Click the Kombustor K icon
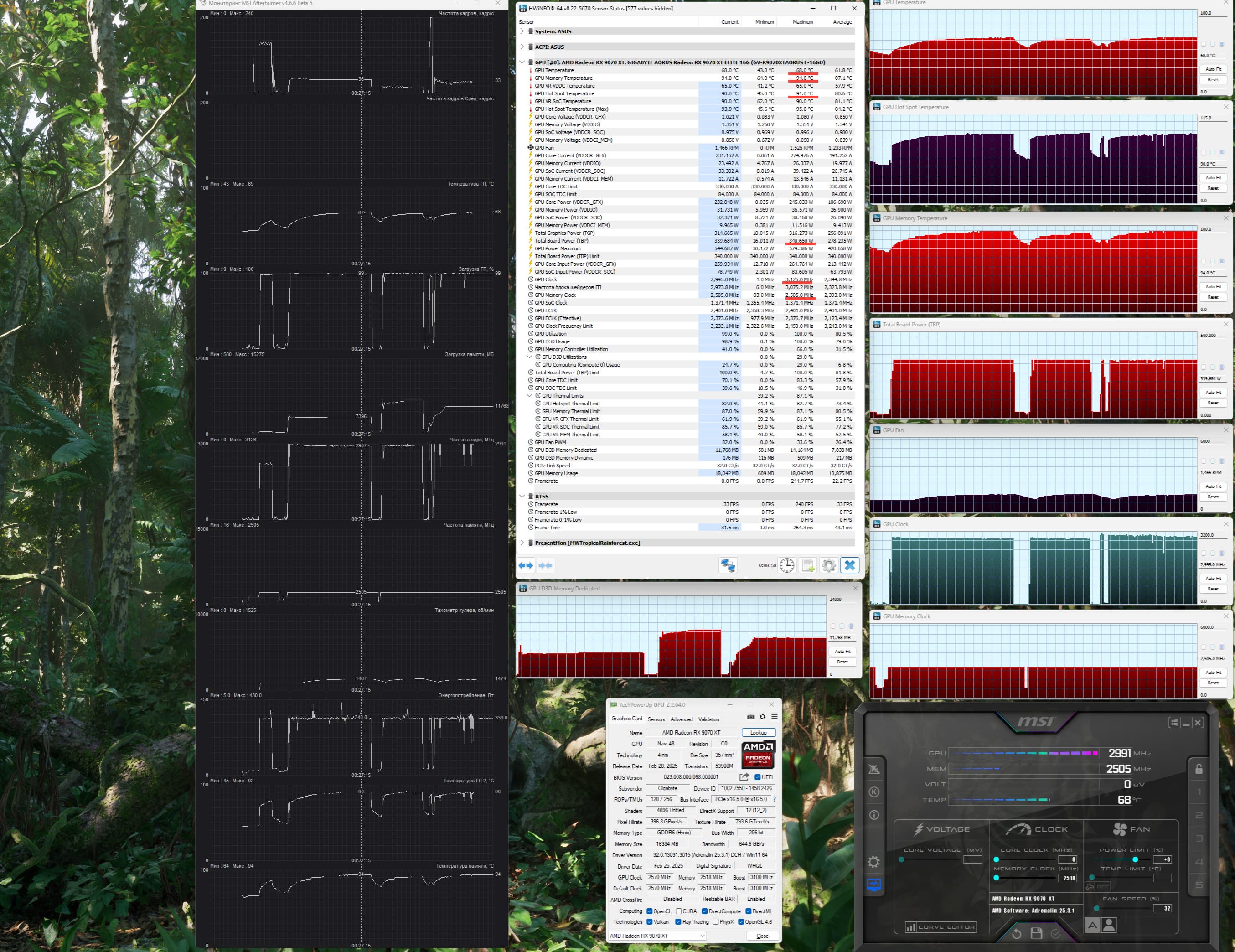Viewport: 1235px width, 952px height. point(873,792)
